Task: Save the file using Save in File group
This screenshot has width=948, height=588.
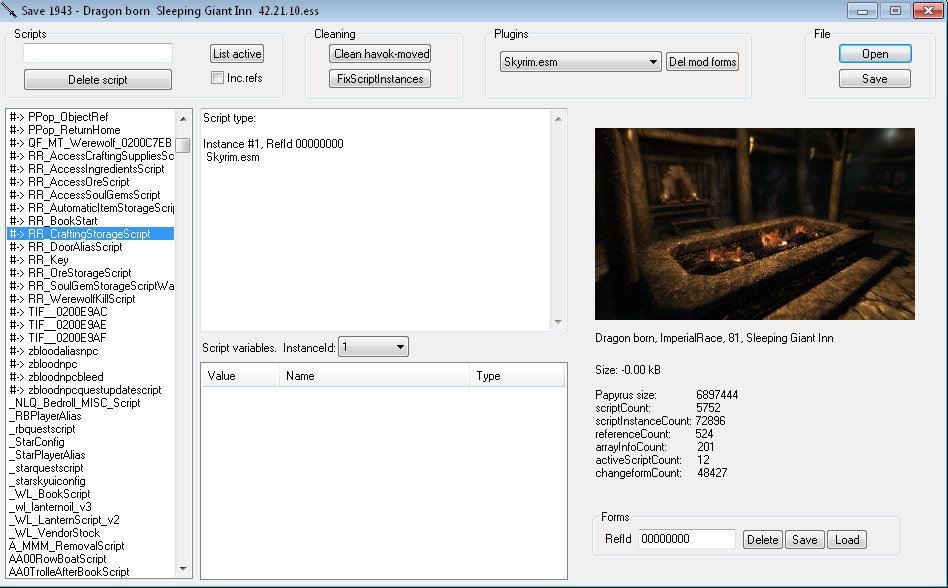Action: [x=874, y=79]
